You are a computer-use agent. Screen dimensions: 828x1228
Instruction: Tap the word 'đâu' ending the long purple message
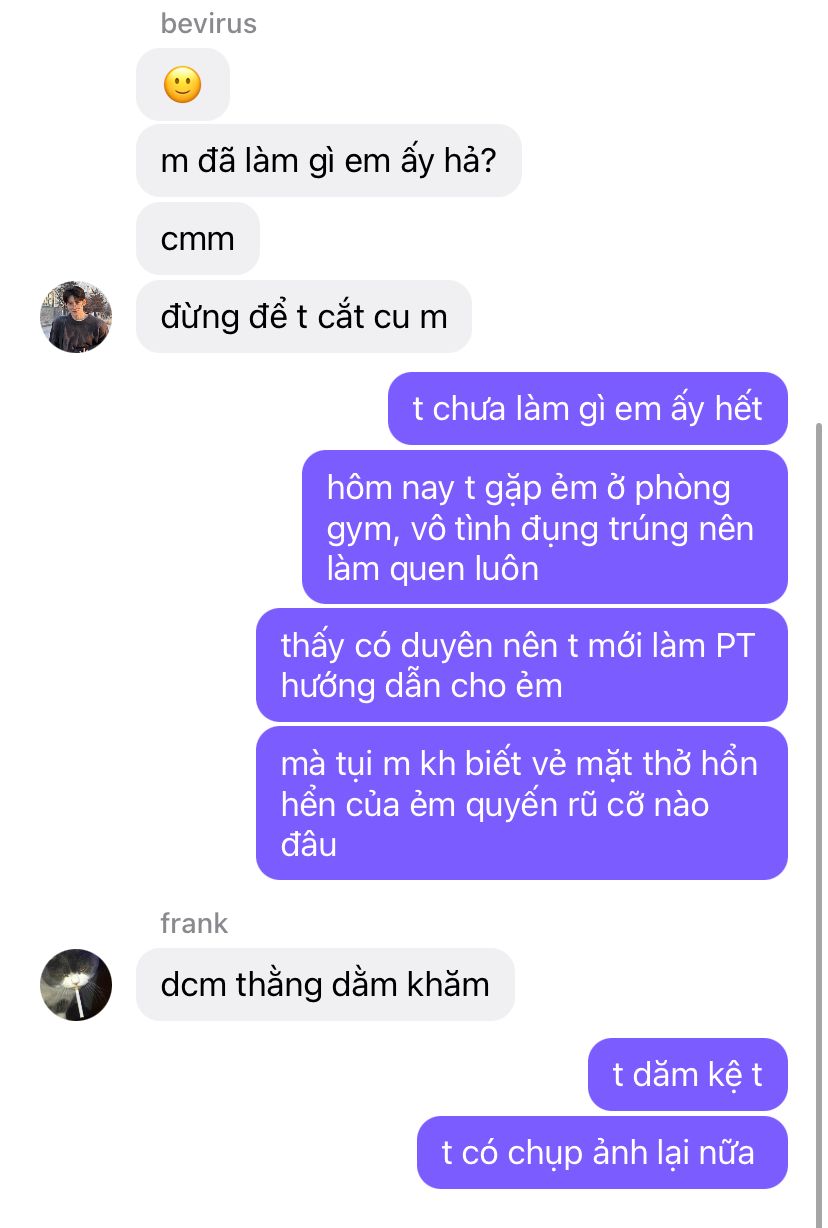coord(309,845)
